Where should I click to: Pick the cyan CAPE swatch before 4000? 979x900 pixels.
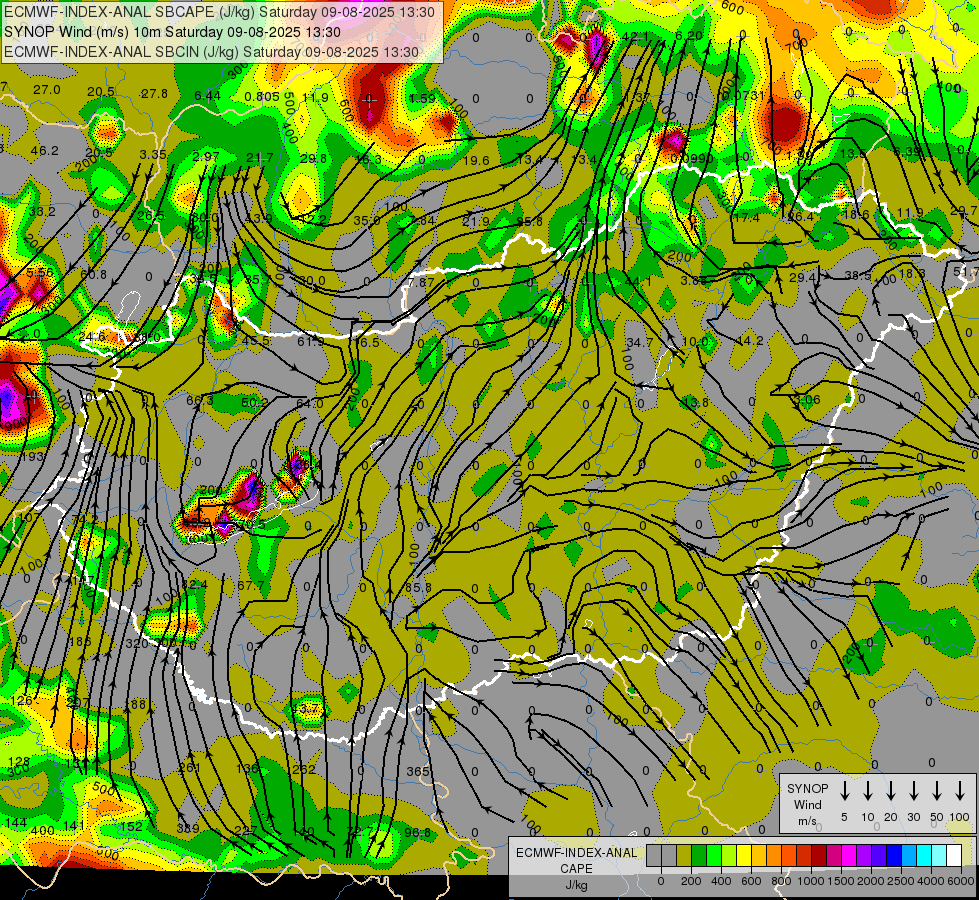tap(923, 856)
